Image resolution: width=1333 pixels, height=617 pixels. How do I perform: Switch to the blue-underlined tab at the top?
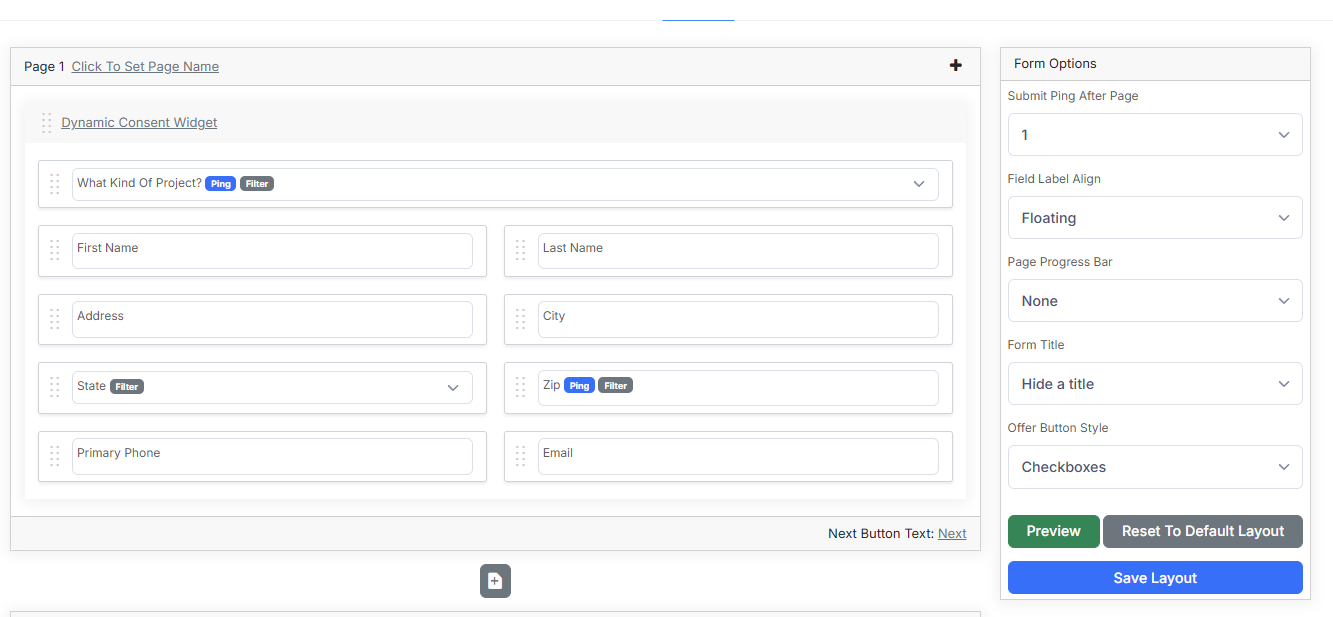697,8
